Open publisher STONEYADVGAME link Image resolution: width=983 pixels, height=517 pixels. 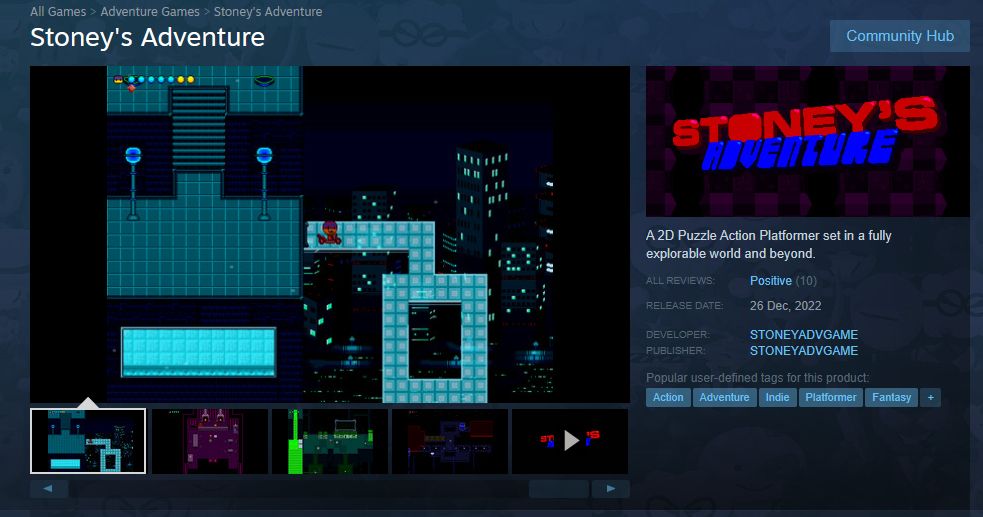(x=804, y=351)
